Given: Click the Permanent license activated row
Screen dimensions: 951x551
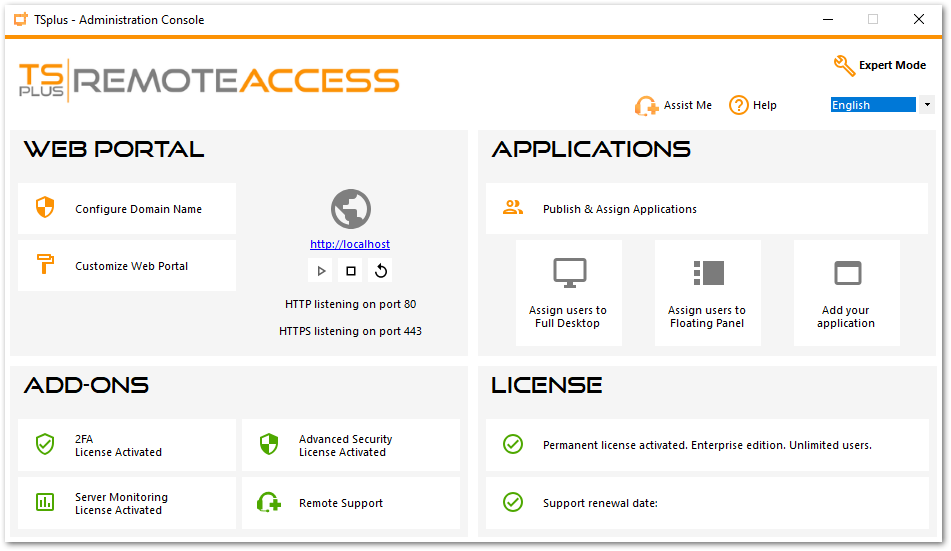Looking at the screenshot, I should coord(706,445).
